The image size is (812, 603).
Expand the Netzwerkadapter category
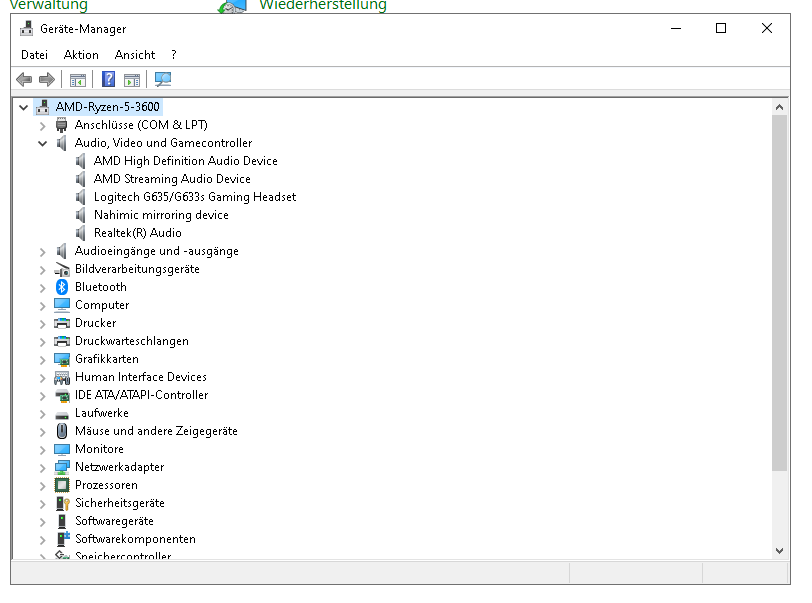42,468
